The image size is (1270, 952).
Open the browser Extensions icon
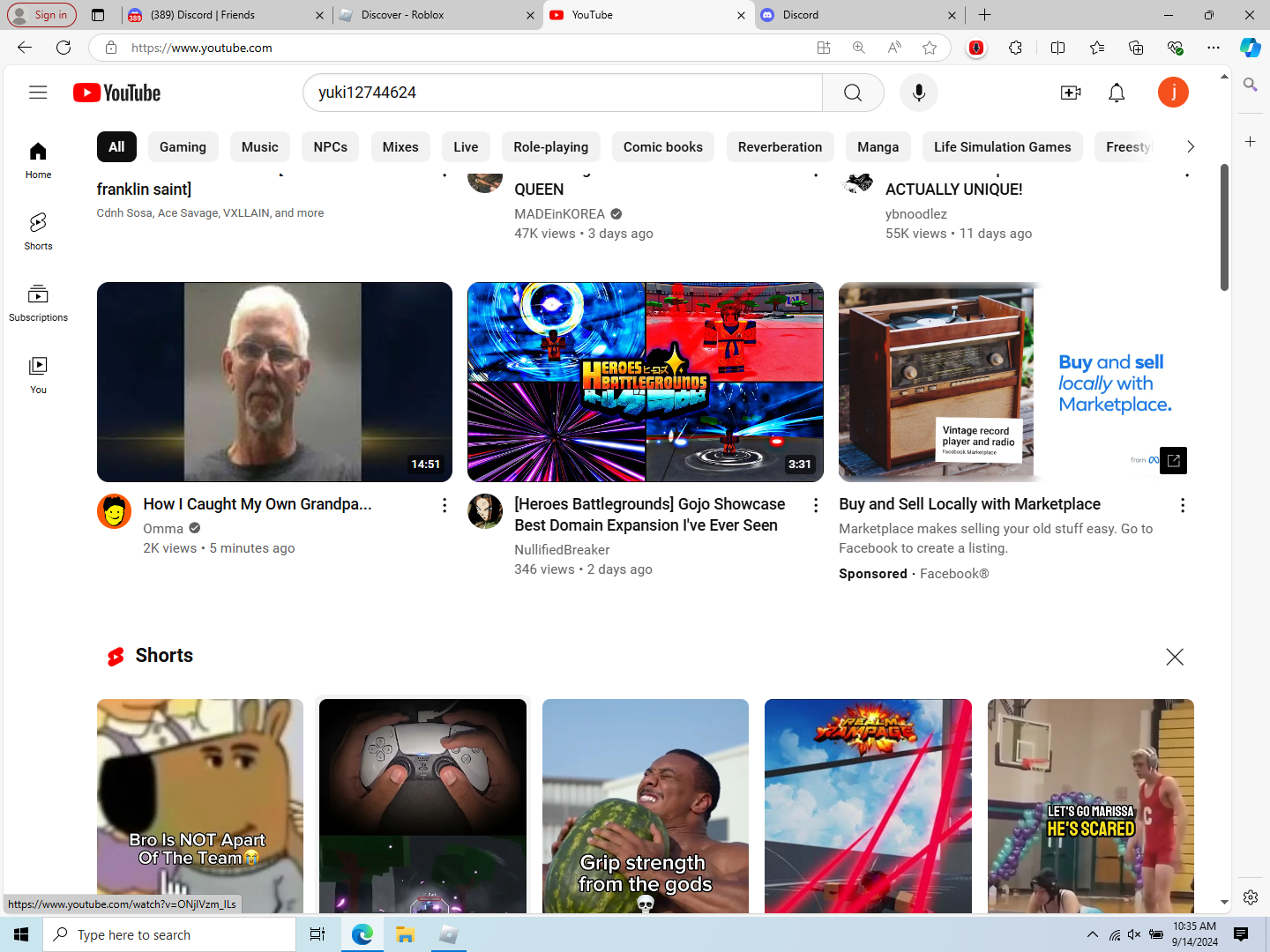tap(1016, 48)
